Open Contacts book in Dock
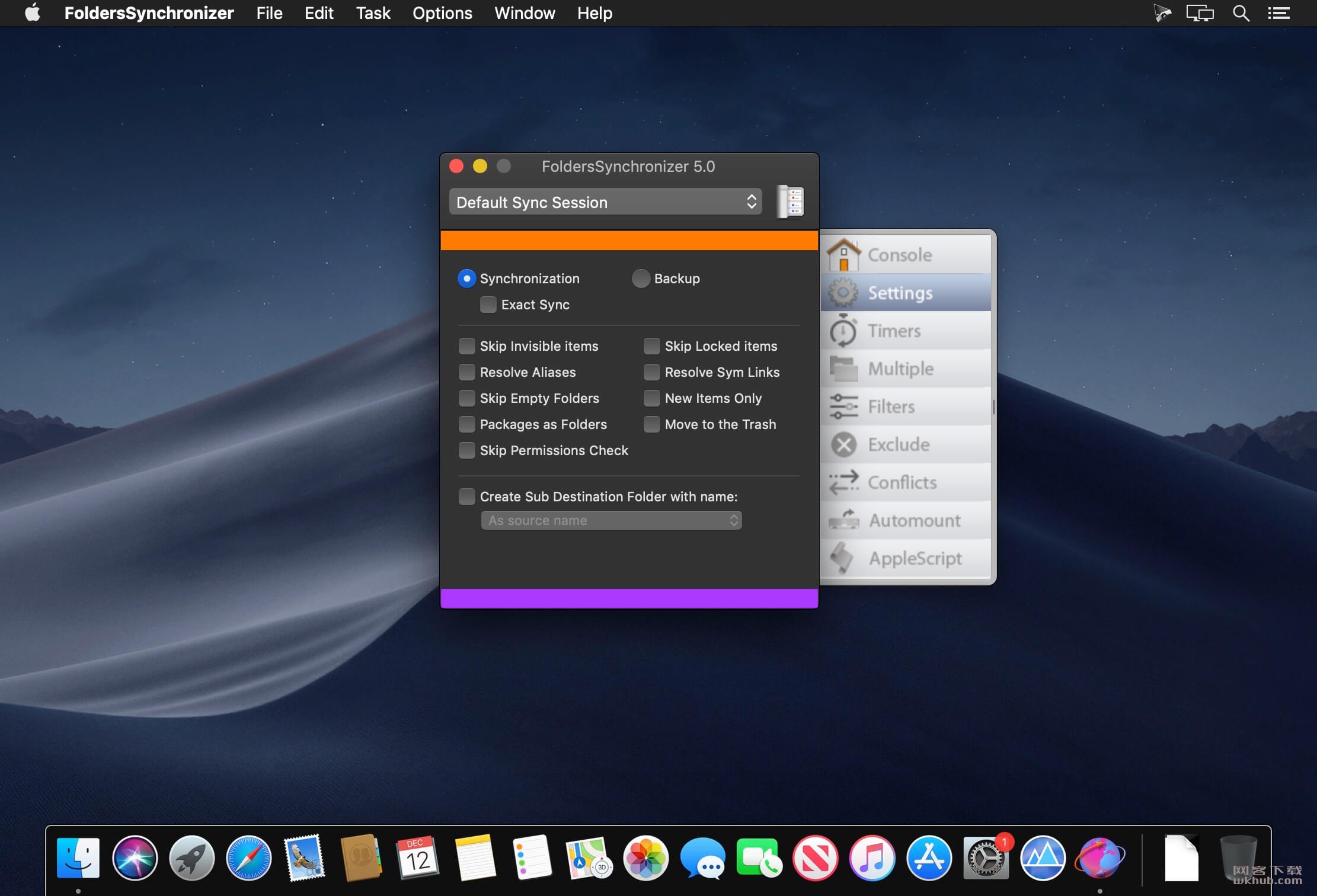The width and height of the screenshot is (1317, 896). click(x=361, y=857)
